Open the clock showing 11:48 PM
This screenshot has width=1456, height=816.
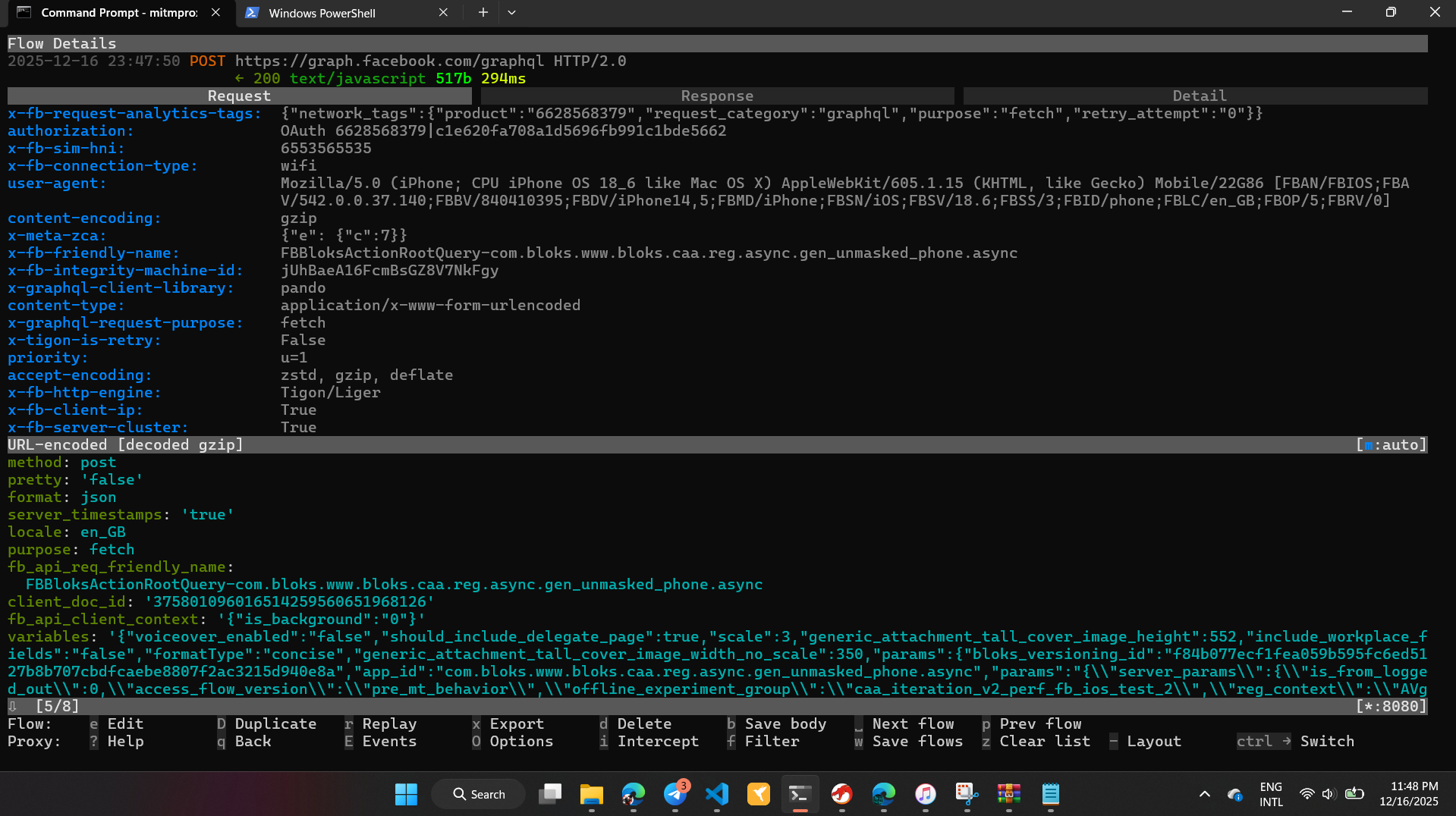click(1409, 794)
